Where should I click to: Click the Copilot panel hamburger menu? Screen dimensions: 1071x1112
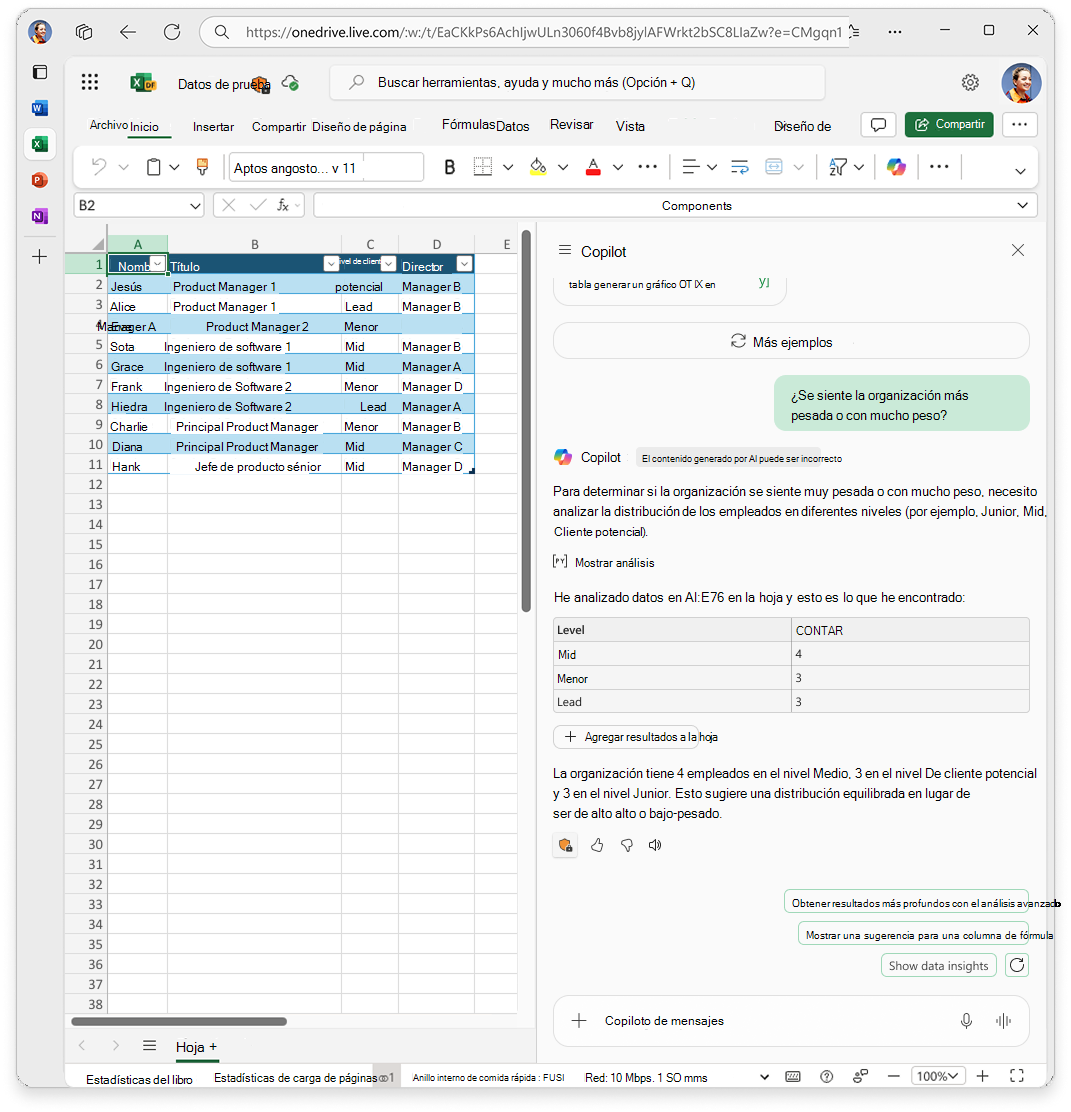(x=565, y=250)
